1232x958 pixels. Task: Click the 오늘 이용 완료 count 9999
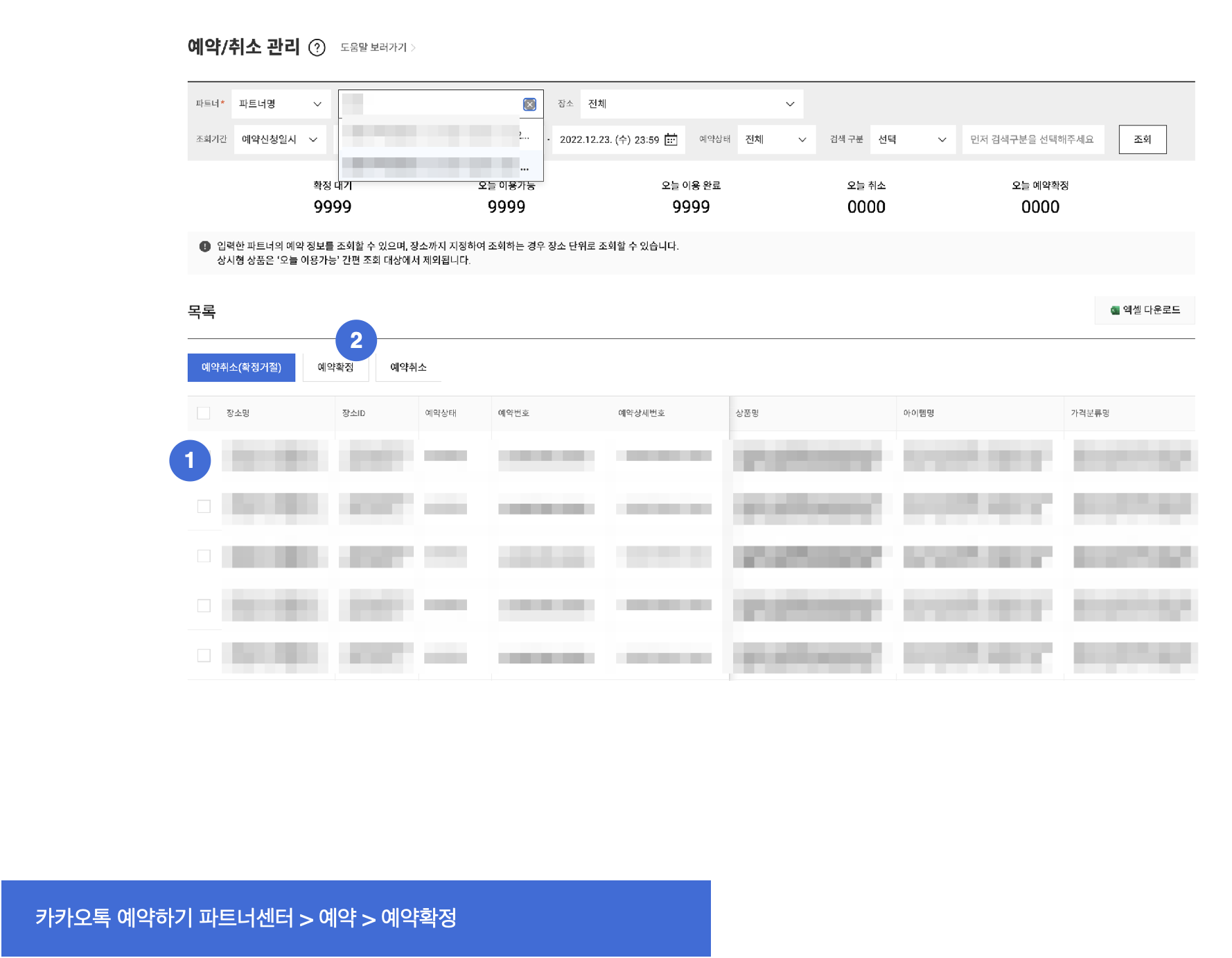tap(691, 207)
